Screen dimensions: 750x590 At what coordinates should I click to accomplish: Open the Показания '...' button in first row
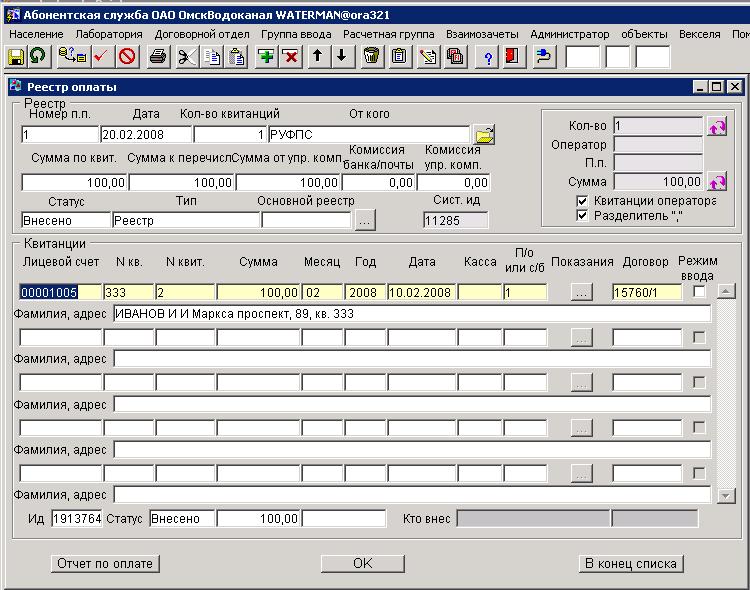tap(581, 292)
